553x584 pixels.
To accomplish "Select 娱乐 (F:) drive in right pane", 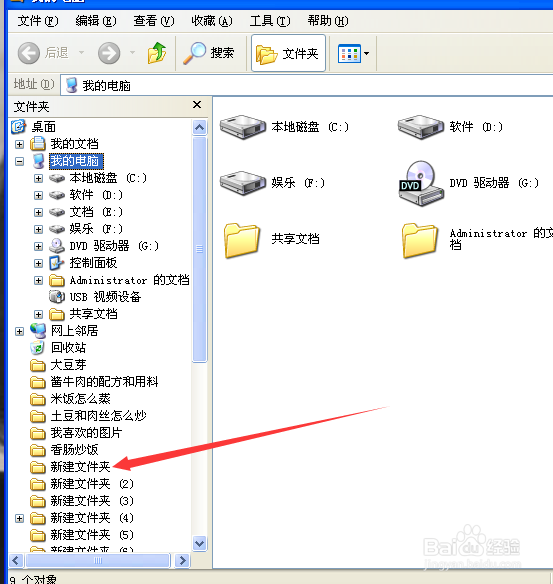I will tap(272, 183).
